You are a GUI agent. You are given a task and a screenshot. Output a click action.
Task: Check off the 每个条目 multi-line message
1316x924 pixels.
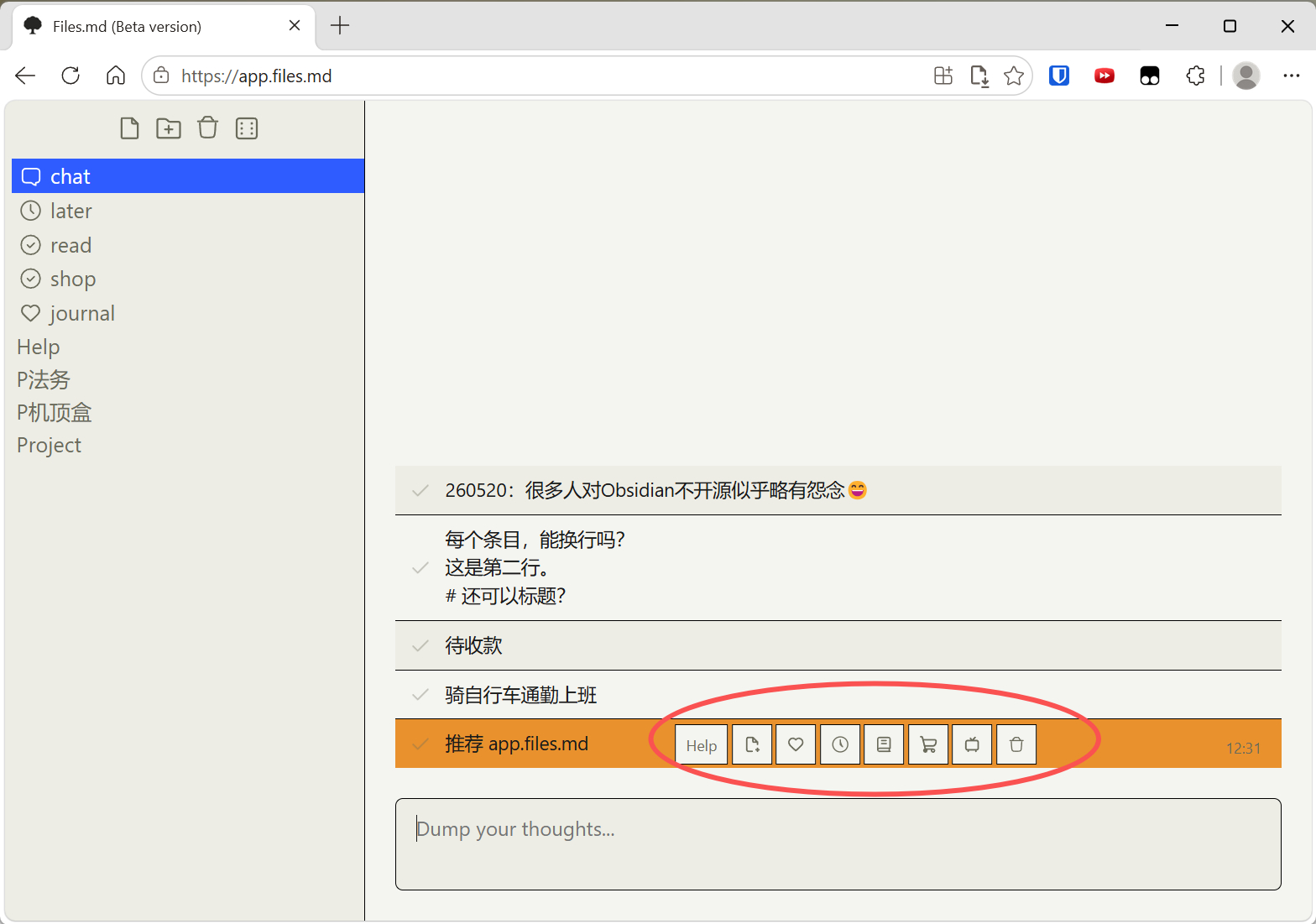tap(420, 568)
